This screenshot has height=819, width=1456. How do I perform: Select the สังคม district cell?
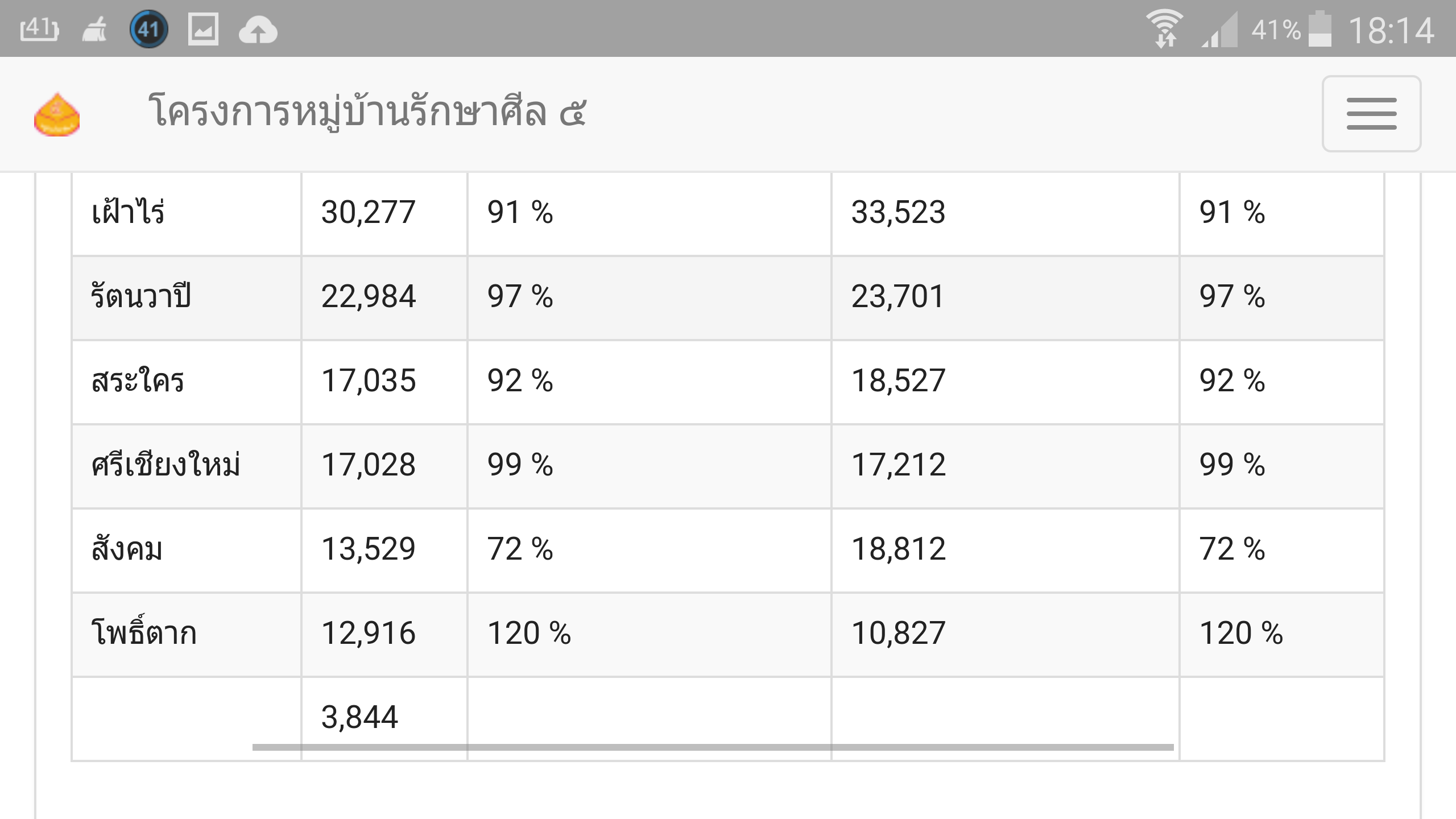click(187, 550)
